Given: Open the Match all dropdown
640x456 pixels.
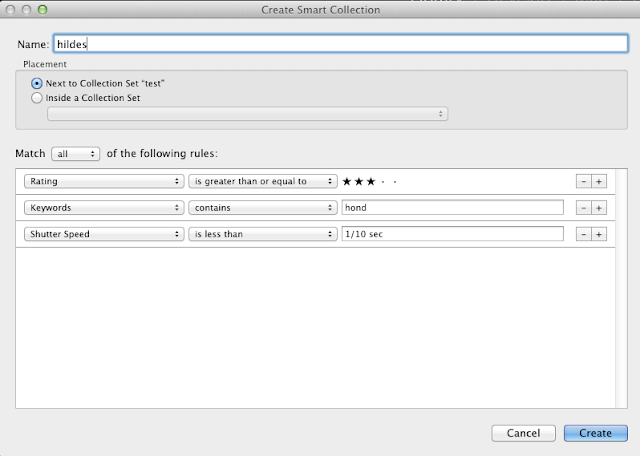Looking at the screenshot, I should 76,153.
